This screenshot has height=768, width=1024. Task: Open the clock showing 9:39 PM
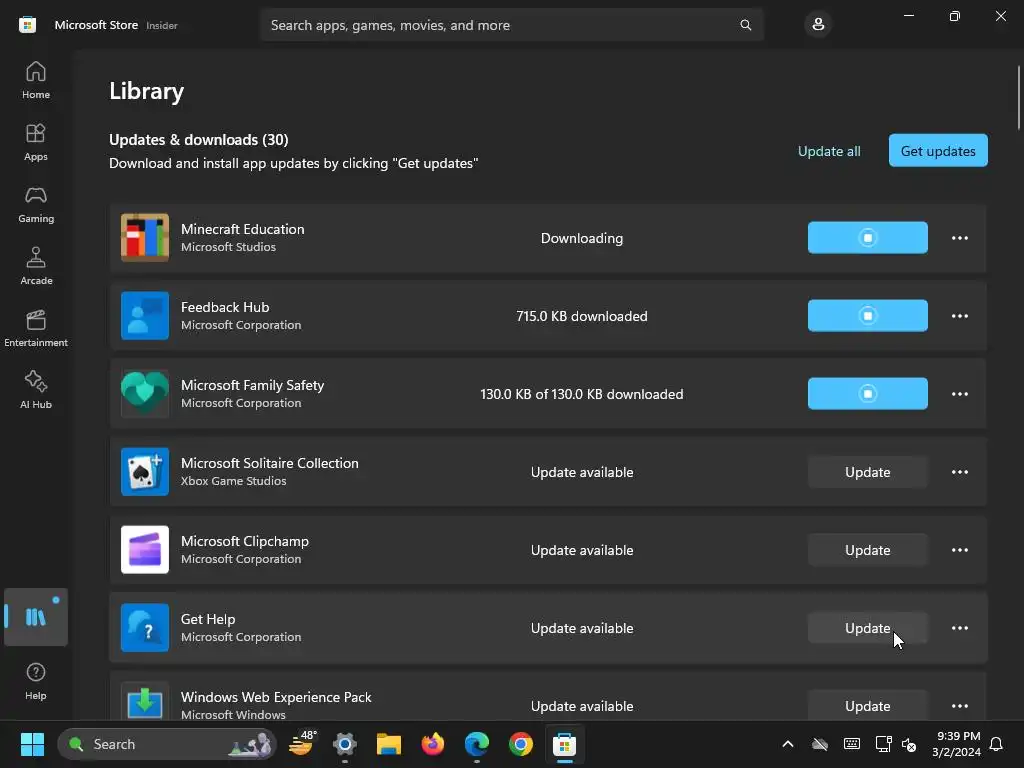click(x=956, y=744)
